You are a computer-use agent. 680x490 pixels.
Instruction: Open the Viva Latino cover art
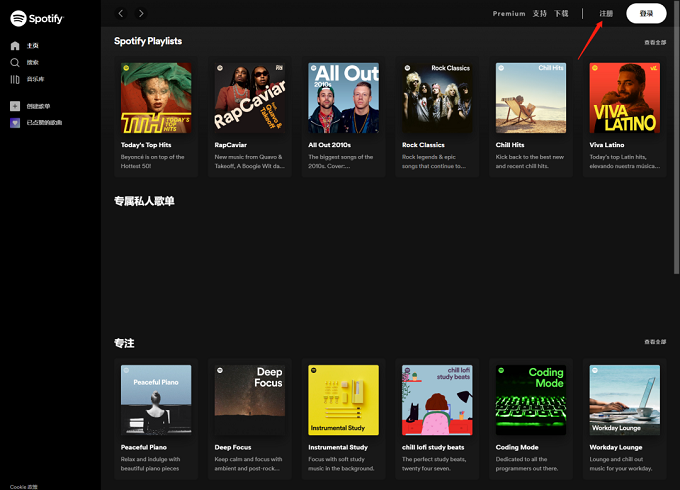624,98
